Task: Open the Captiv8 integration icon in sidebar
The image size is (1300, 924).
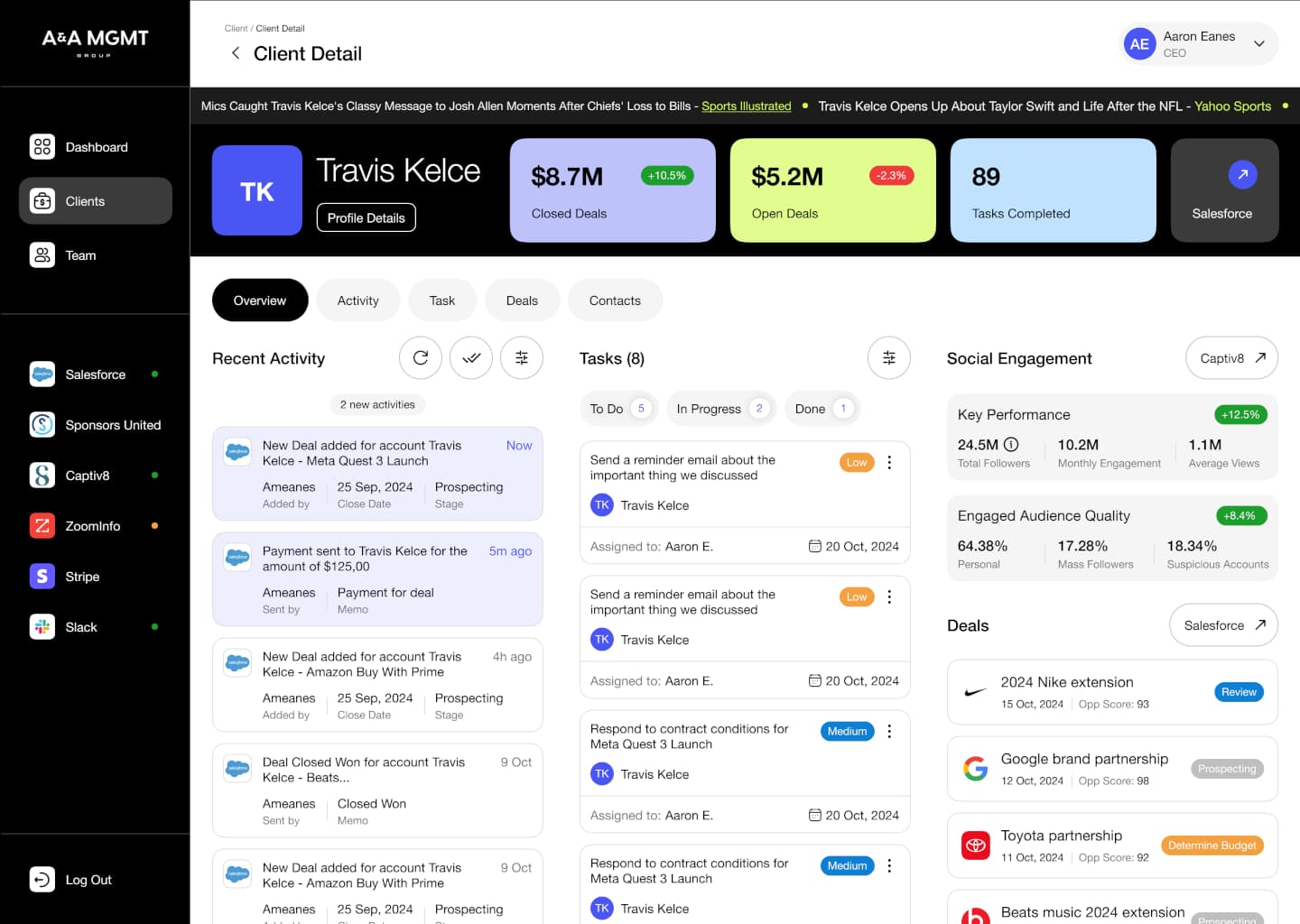Action: tap(42, 476)
